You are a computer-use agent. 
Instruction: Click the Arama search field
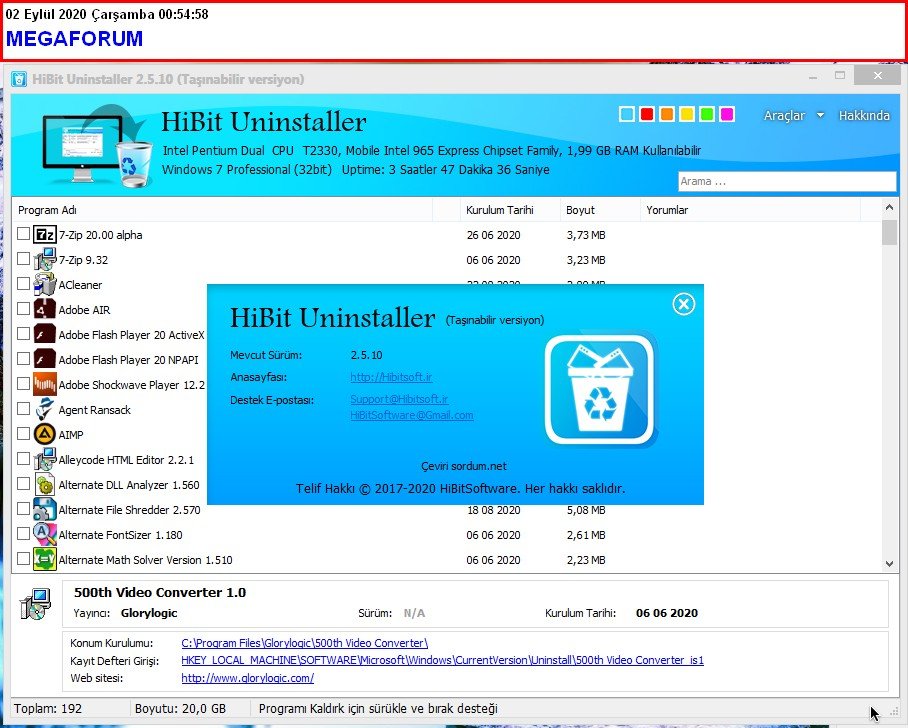(787, 181)
